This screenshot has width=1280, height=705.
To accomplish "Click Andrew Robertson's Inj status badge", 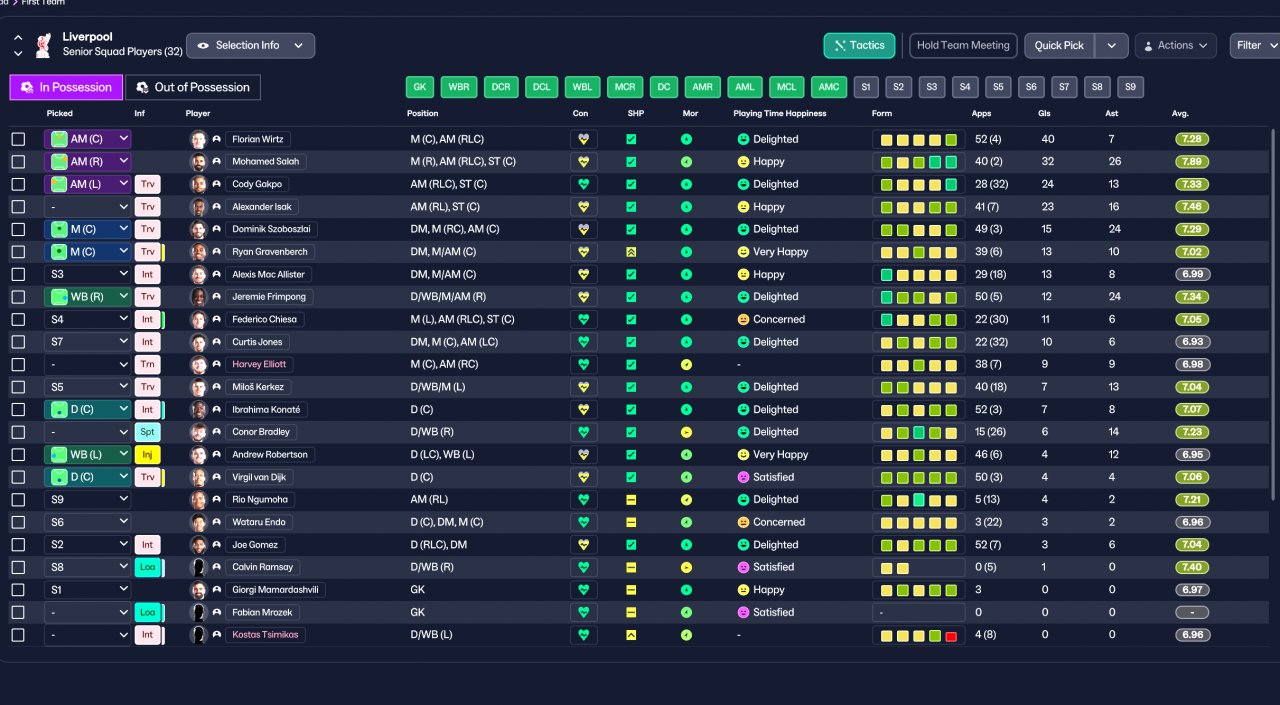I will (x=148, y=454).
